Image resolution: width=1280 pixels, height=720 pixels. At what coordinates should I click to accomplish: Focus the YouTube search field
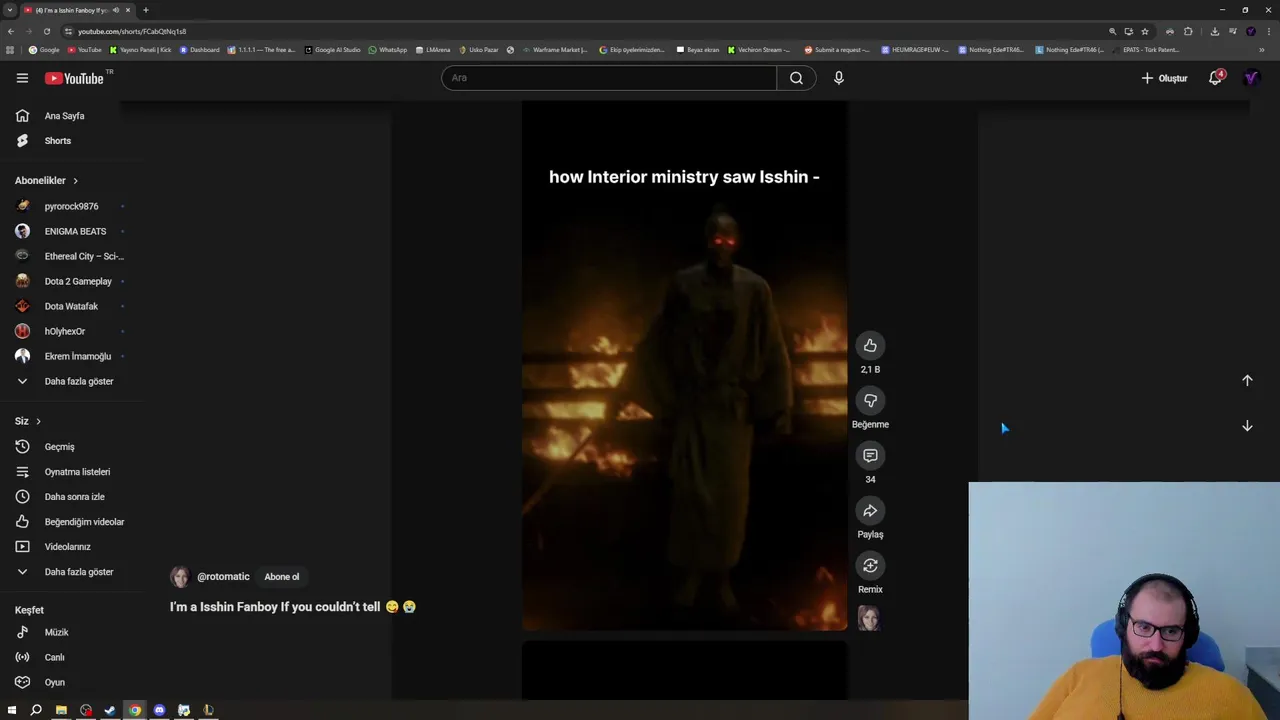[x=609, y=78]
